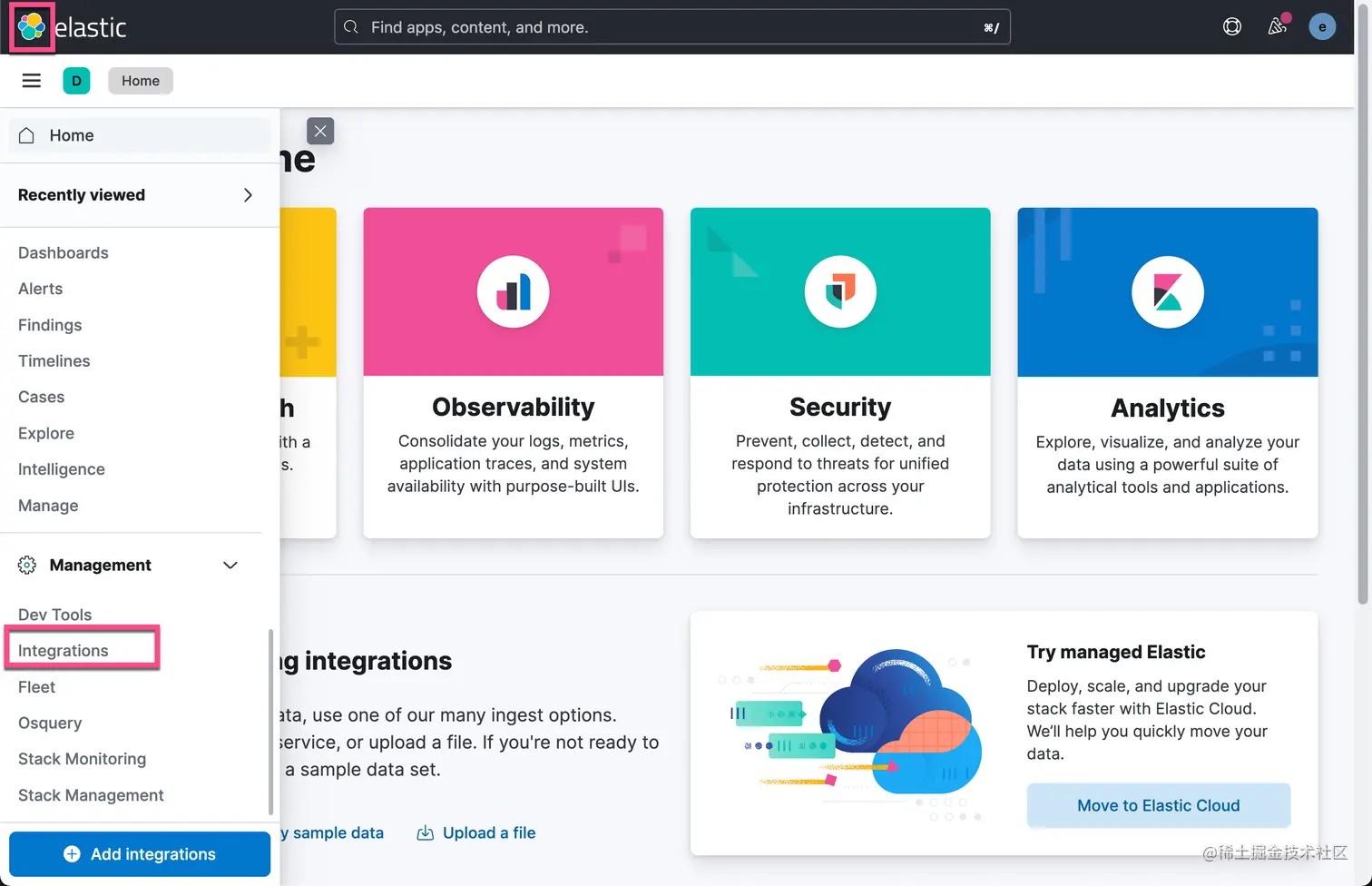The width and height of the screenshot is (1372, 886).
Task: Click the Upload a file link
Action: 489,832
